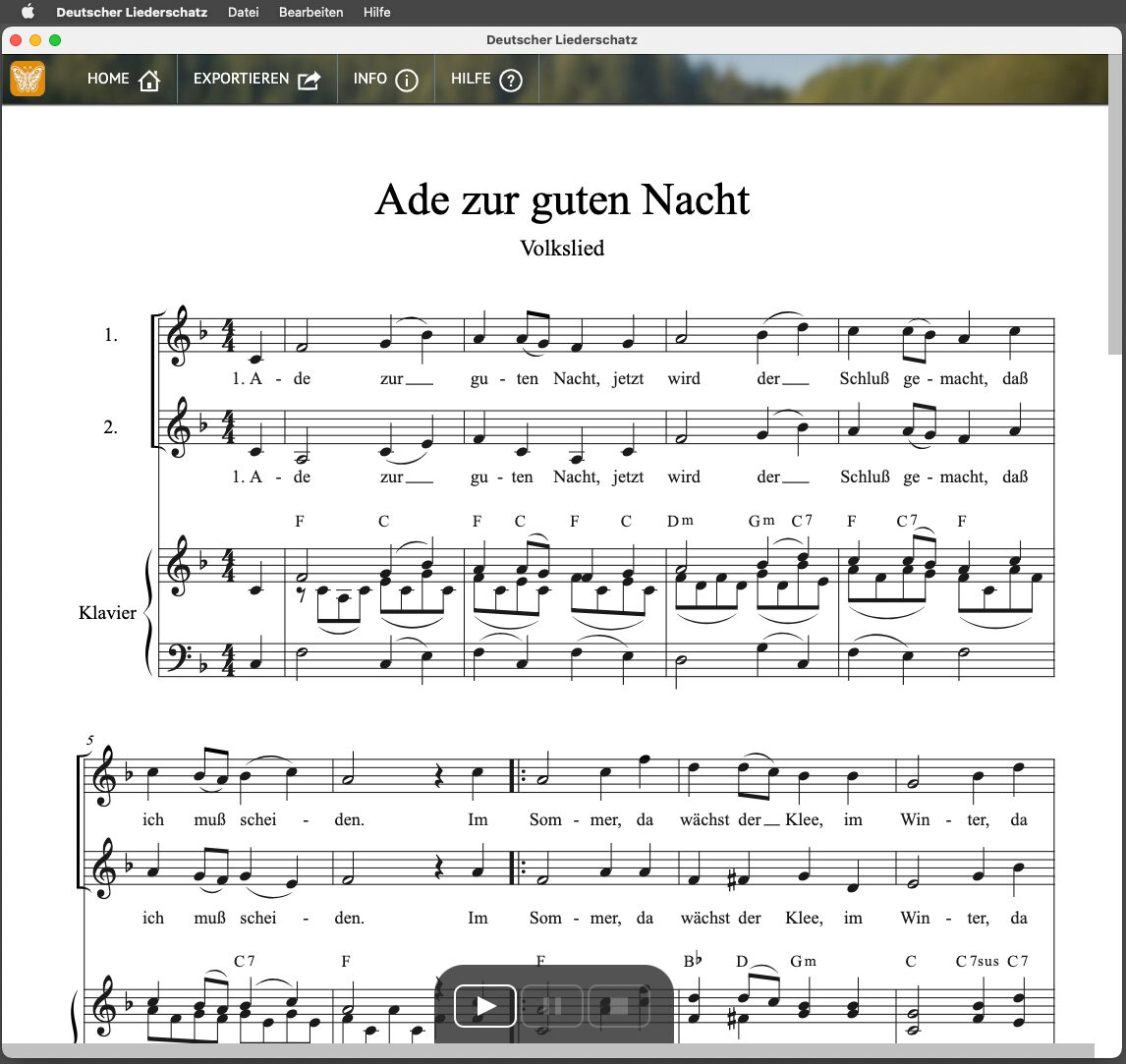The image size is (1126, 1064).
Task: Click the measure number "5" marker
Action: [x=89, y=740]
